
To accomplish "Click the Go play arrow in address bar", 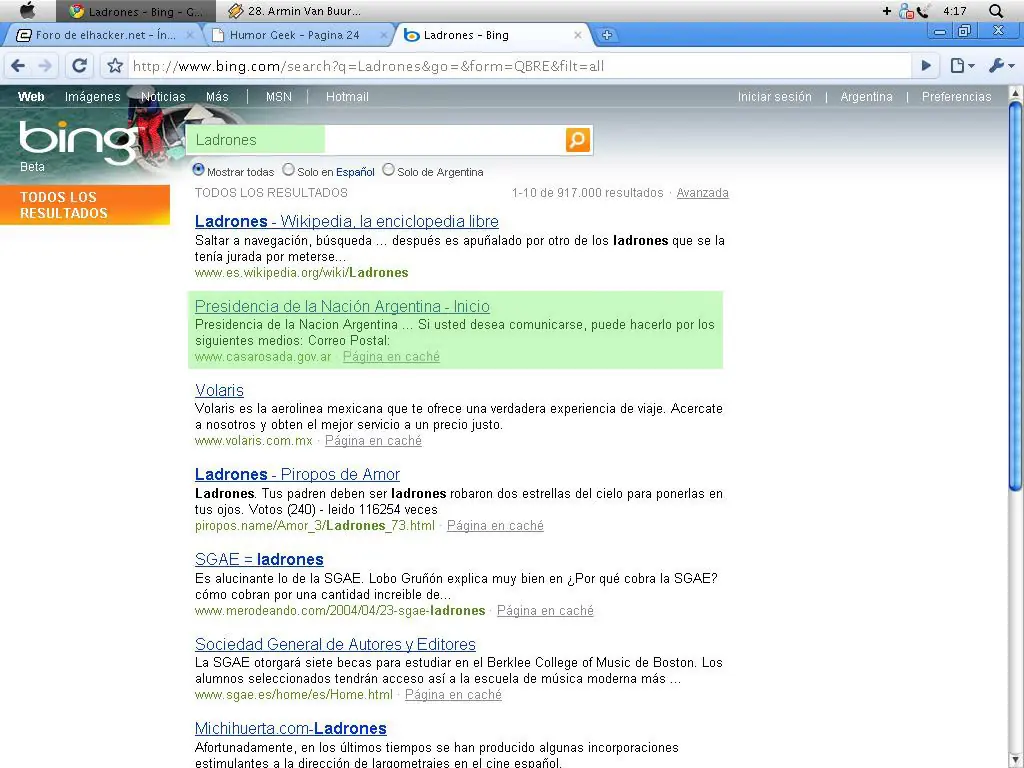I will coord(926,65).
